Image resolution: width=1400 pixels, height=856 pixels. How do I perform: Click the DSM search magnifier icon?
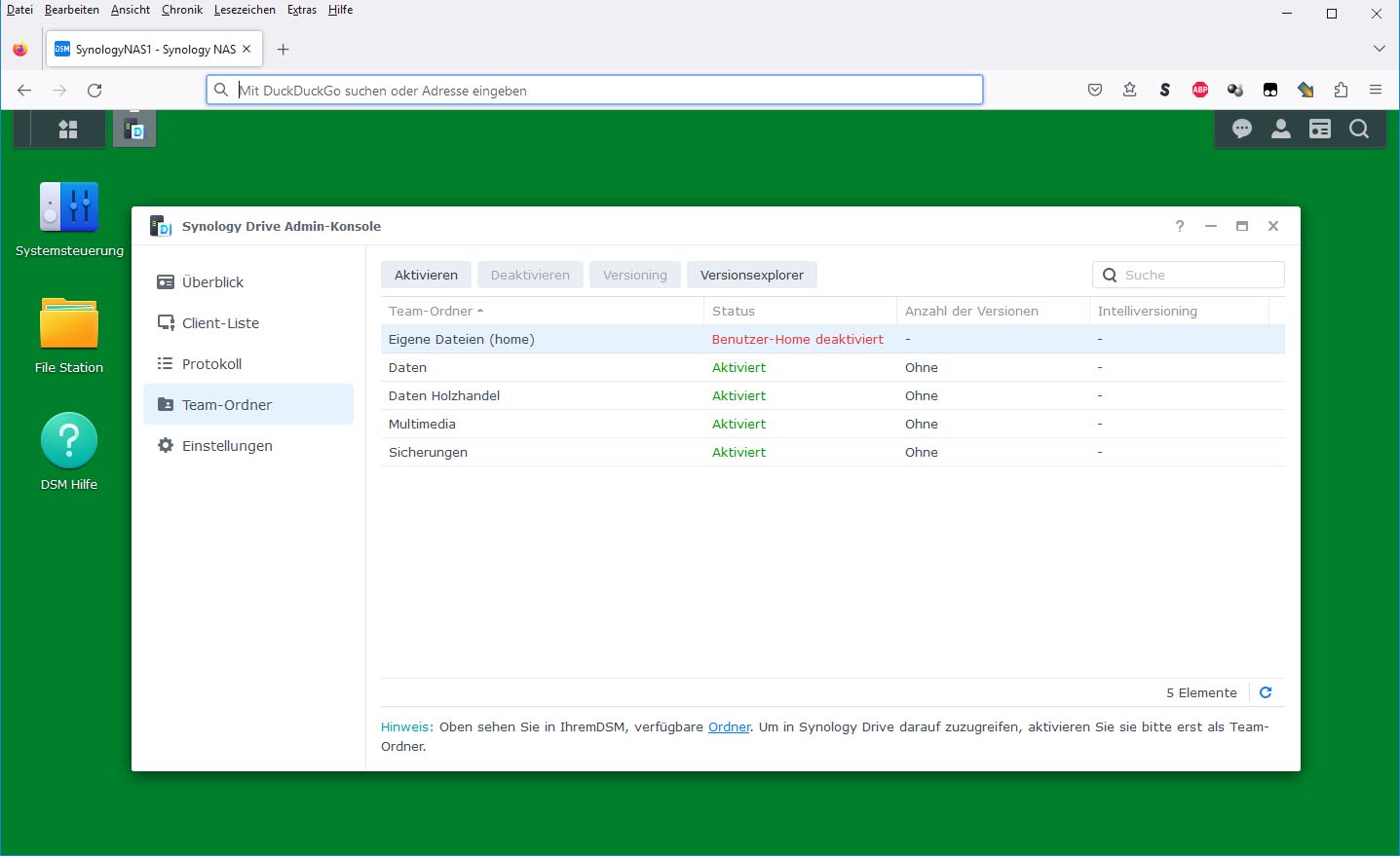point(1359,129)
